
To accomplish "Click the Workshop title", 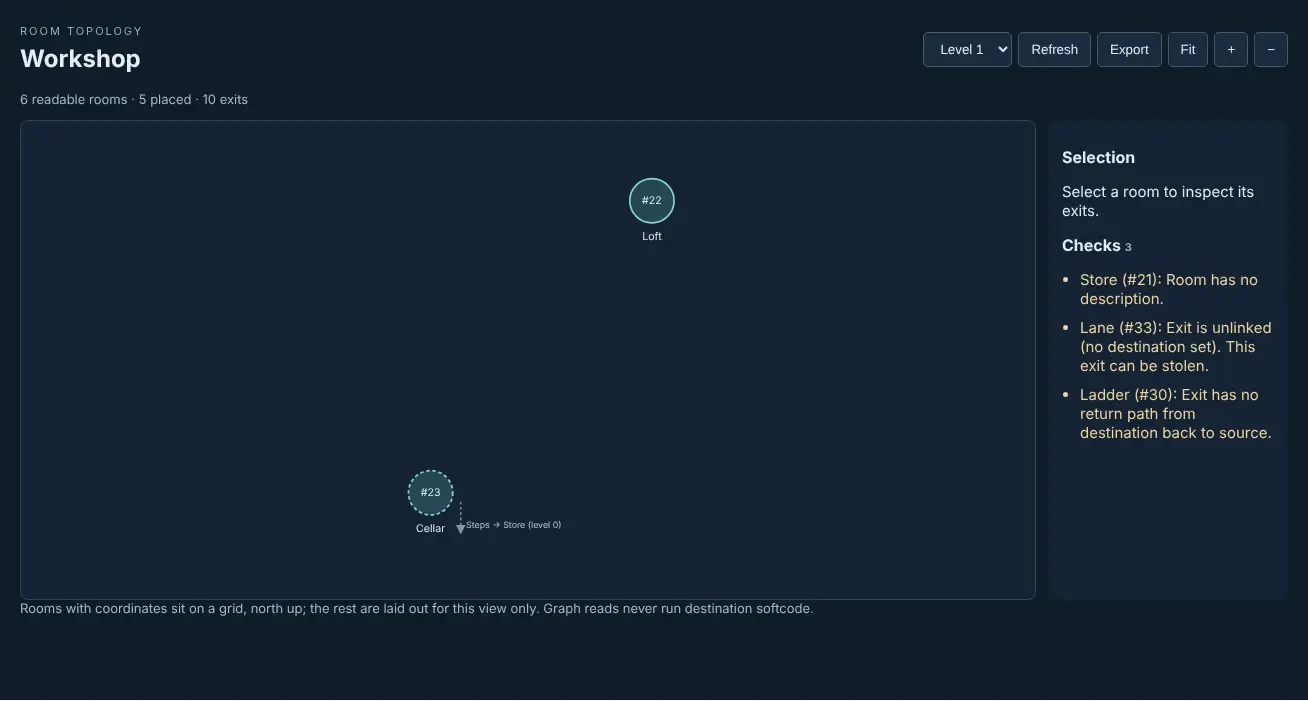I will point(80,59).
